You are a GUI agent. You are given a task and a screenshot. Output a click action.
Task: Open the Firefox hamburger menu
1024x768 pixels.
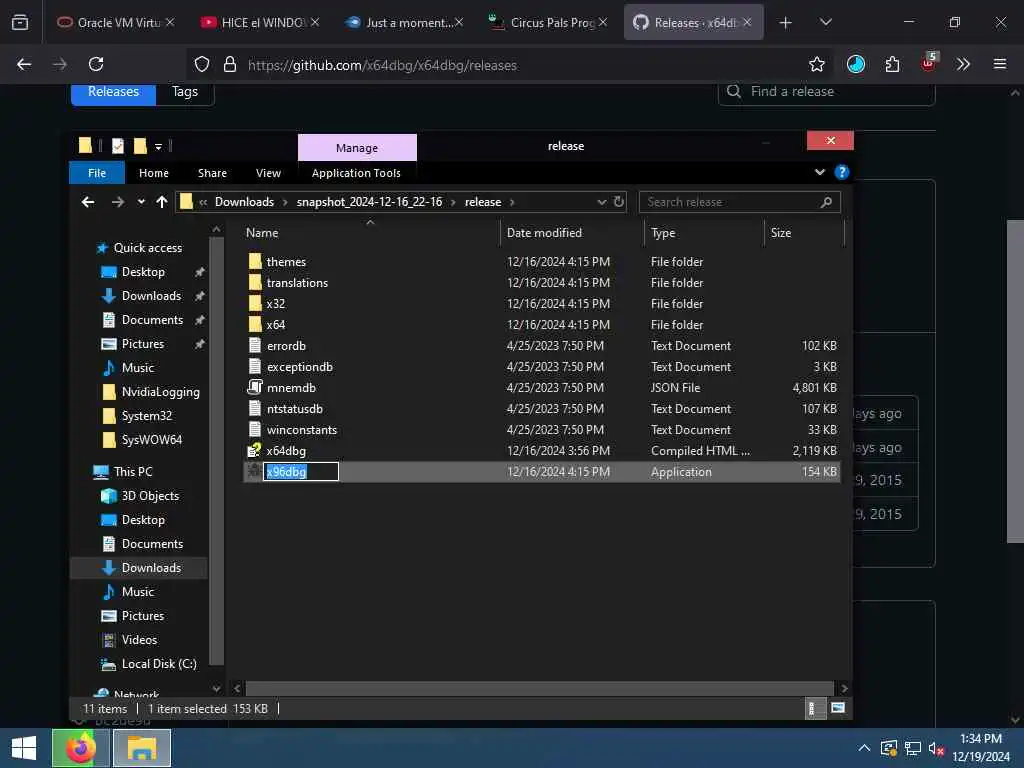click(x=1000, y=64)
